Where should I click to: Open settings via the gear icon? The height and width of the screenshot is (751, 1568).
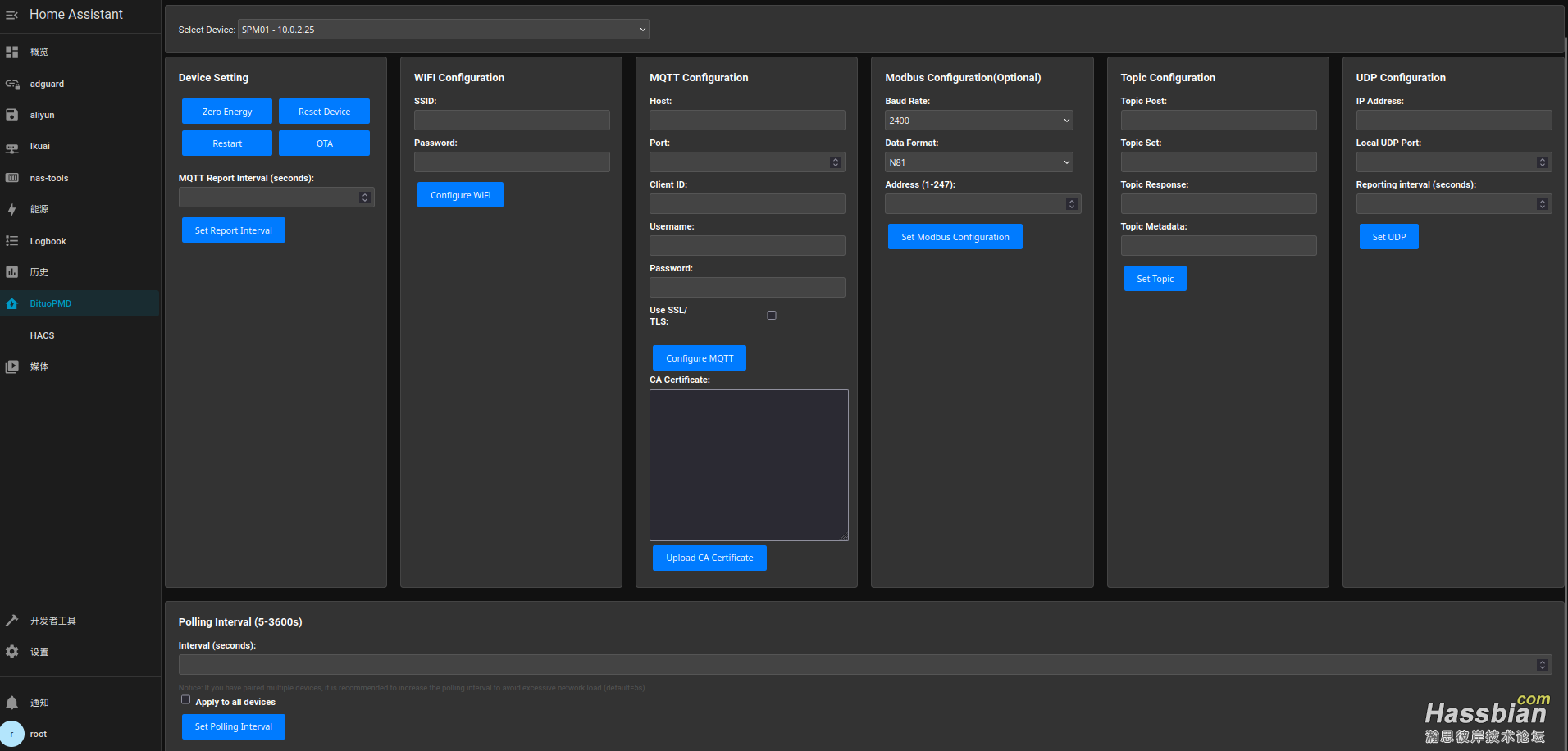[12, 652]
